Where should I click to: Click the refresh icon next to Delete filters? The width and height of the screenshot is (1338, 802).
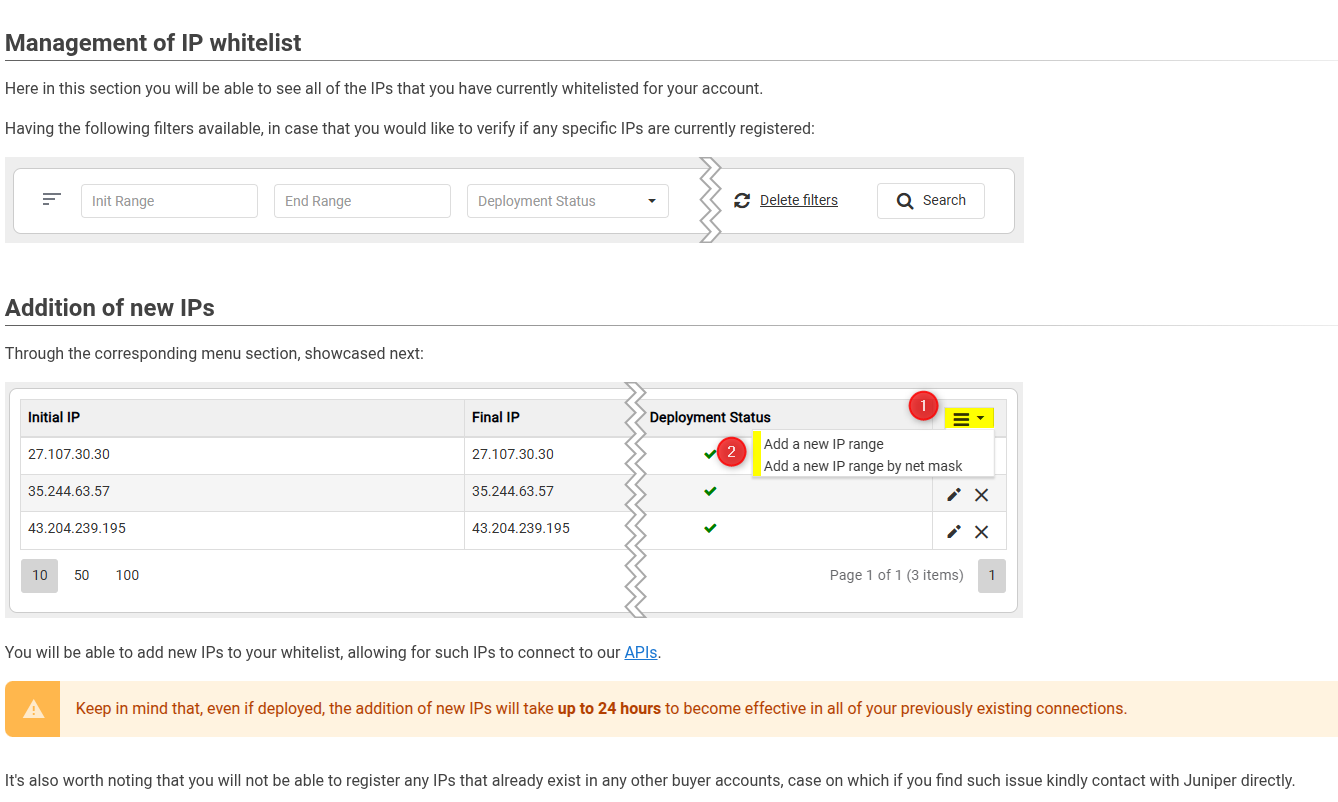[742, 201]
